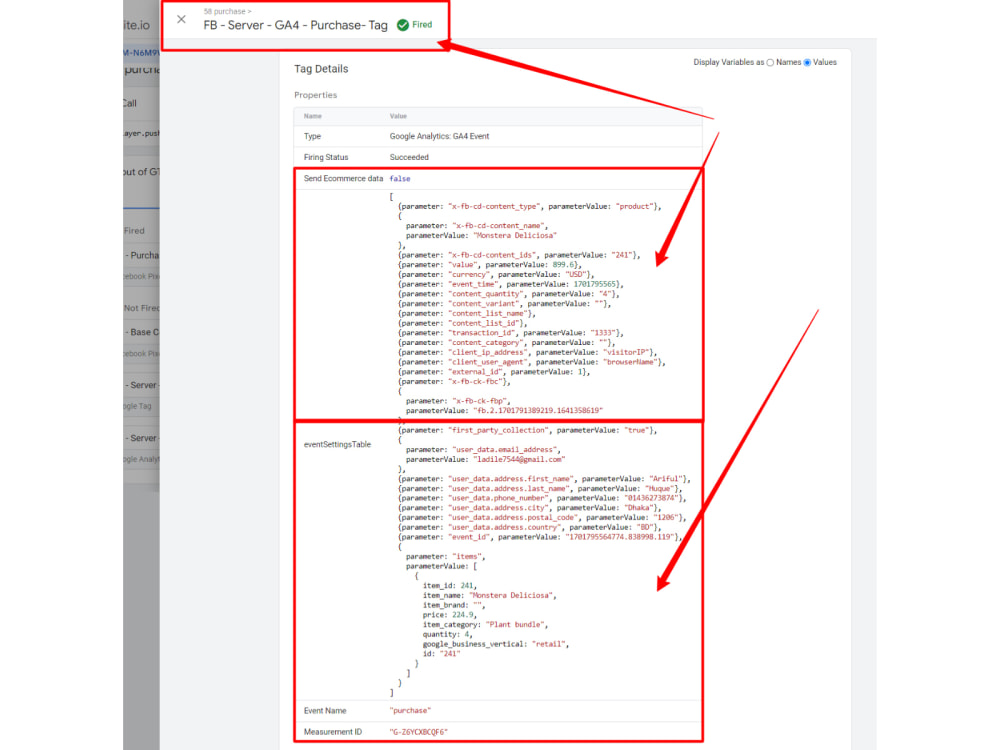This screenshot has height=750, width=1000.
Task: Click the 'Send Ecommerce data' property name
Action: click(343, 179)
